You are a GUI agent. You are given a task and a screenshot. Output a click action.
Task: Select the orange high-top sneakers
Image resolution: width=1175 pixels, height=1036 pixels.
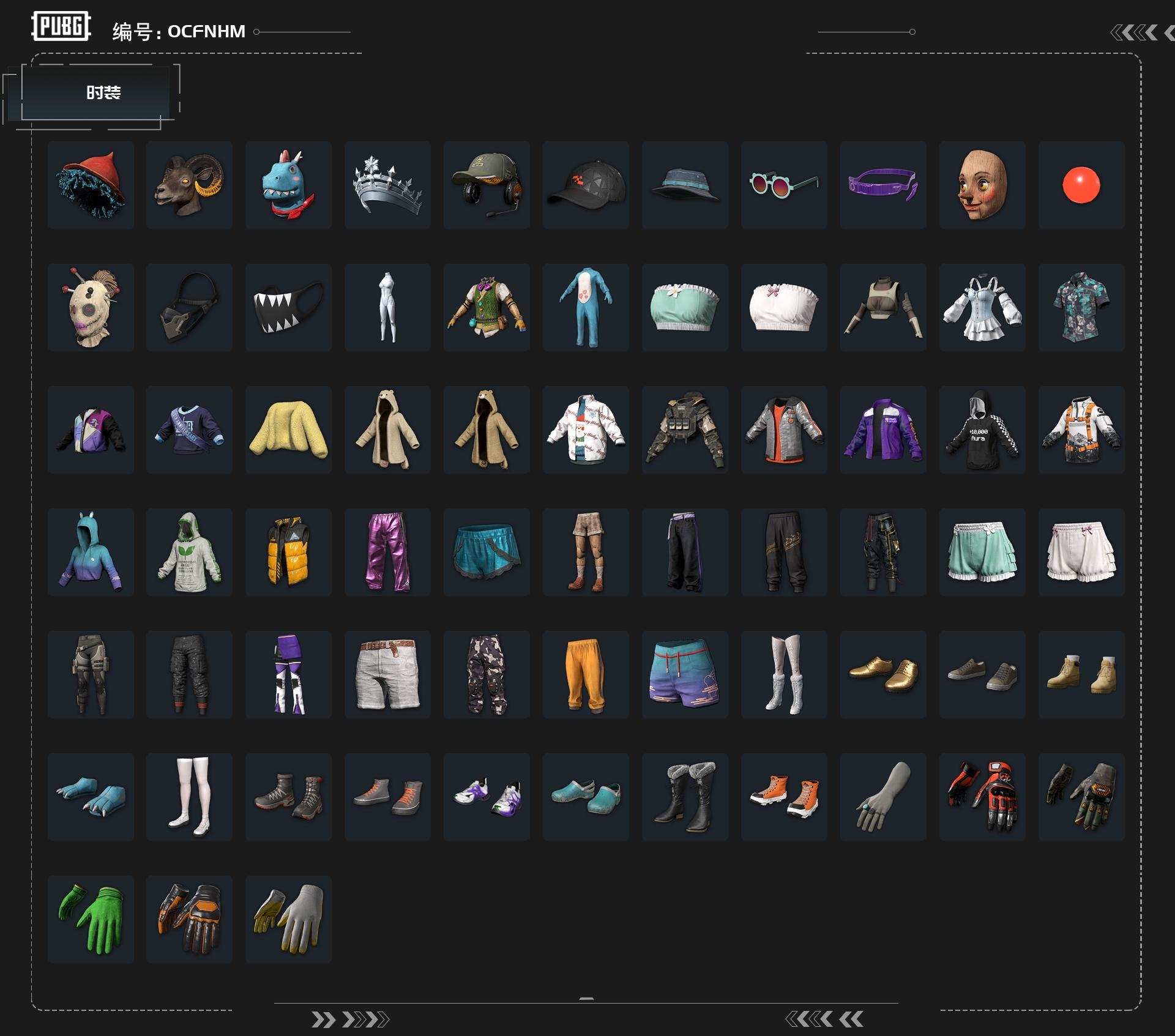coord(784,797)
